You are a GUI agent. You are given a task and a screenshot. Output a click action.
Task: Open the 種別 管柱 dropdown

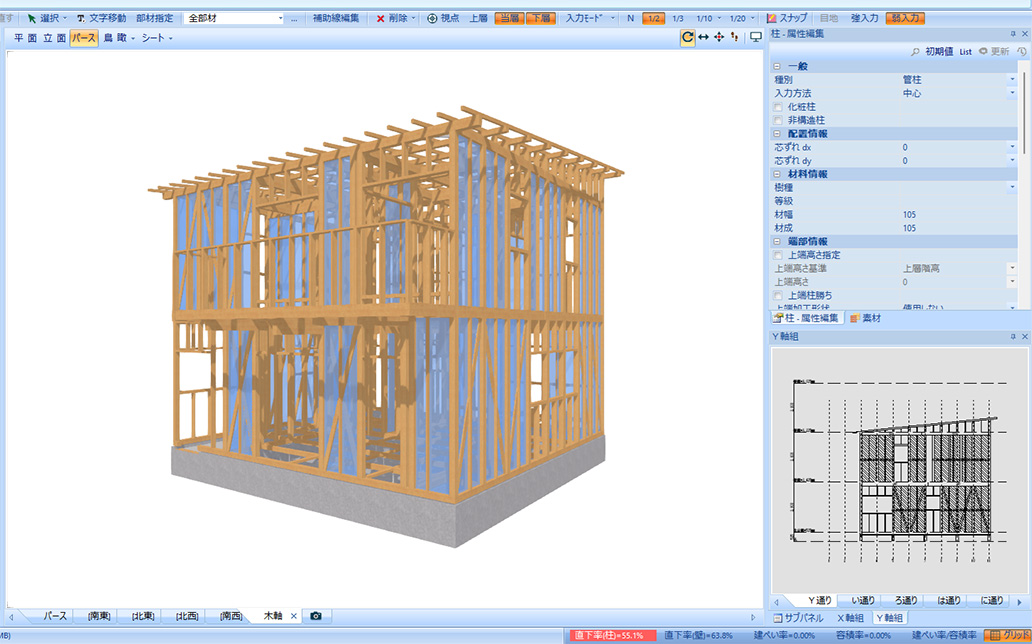1012,80
